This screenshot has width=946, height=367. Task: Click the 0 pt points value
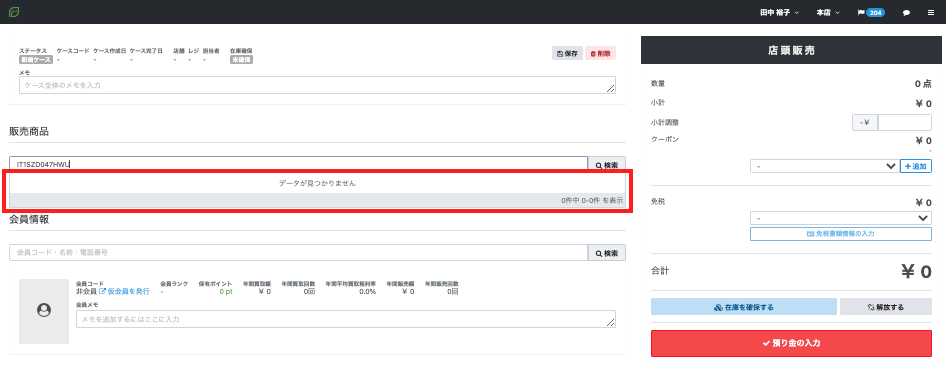coord(226,292)
